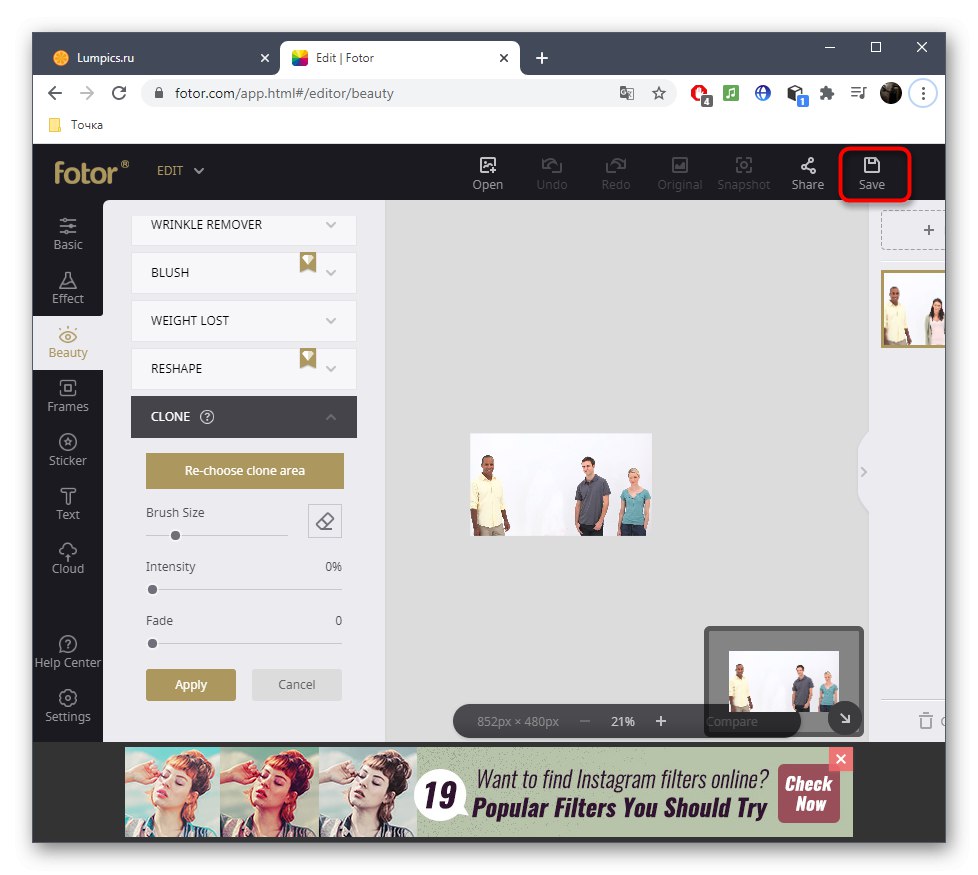Delete with the trash icon
Screen dimensions: 978x875
point(926,720)
